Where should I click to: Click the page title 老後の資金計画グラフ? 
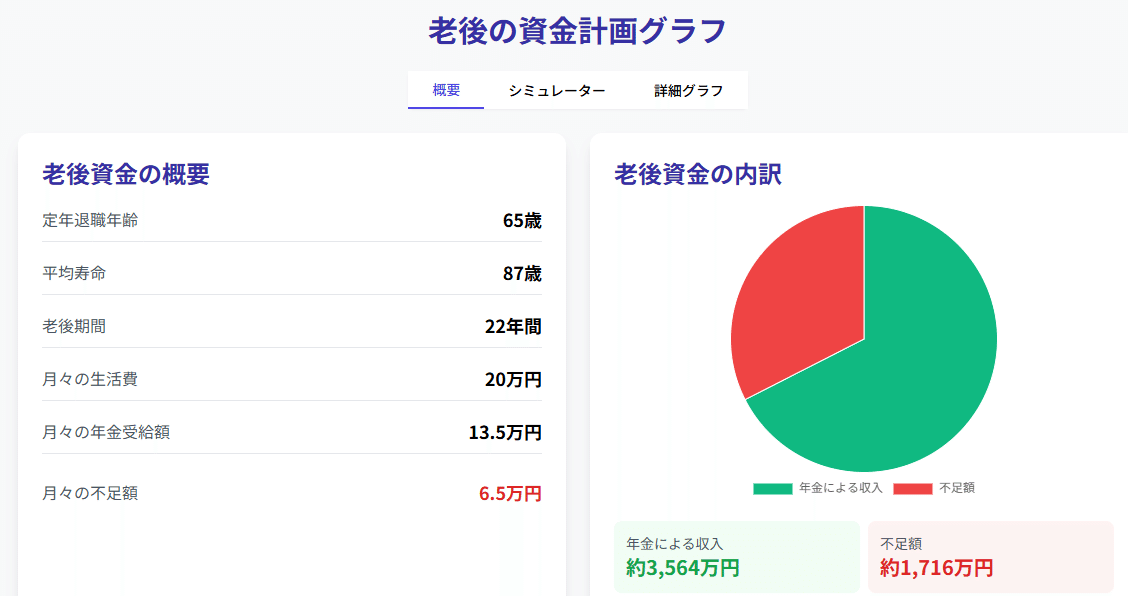[x=577, y=31]
